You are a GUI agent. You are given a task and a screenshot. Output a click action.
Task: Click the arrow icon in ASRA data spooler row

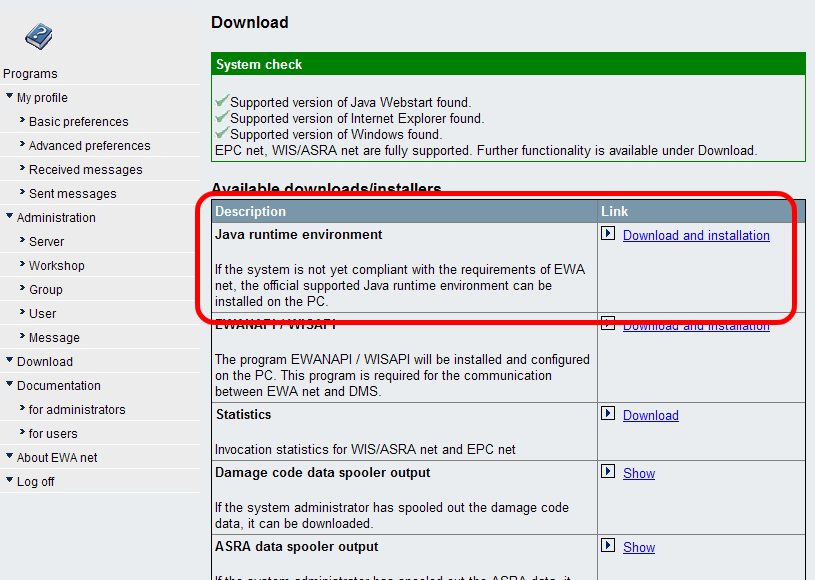pyautogui.click(x=608, y=545)
